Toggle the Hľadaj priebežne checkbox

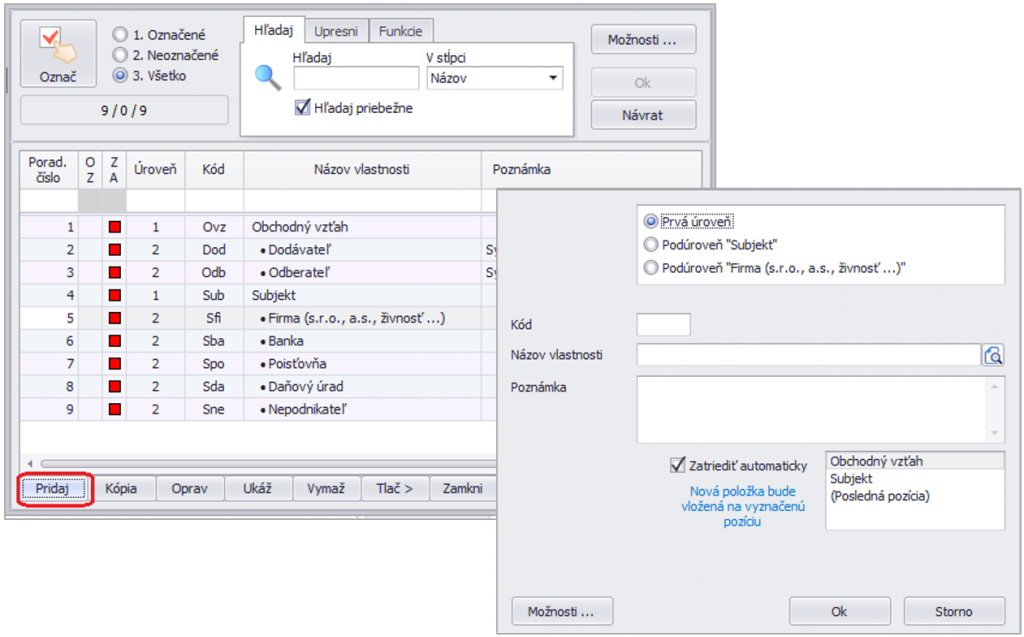pyautogui.click(x=302, y=108)
